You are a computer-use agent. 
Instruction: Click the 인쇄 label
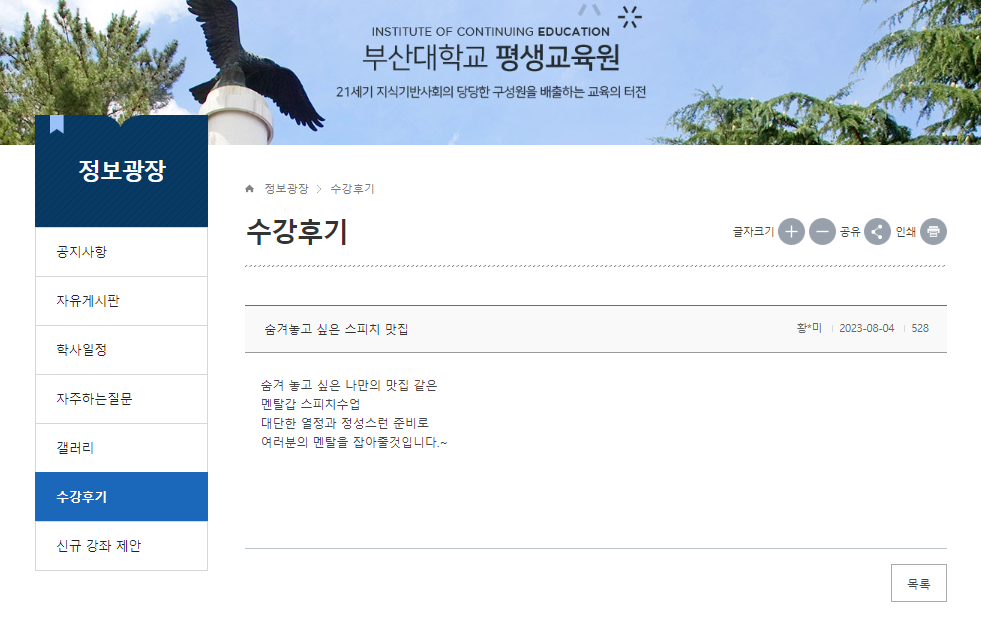coord(905,232)
